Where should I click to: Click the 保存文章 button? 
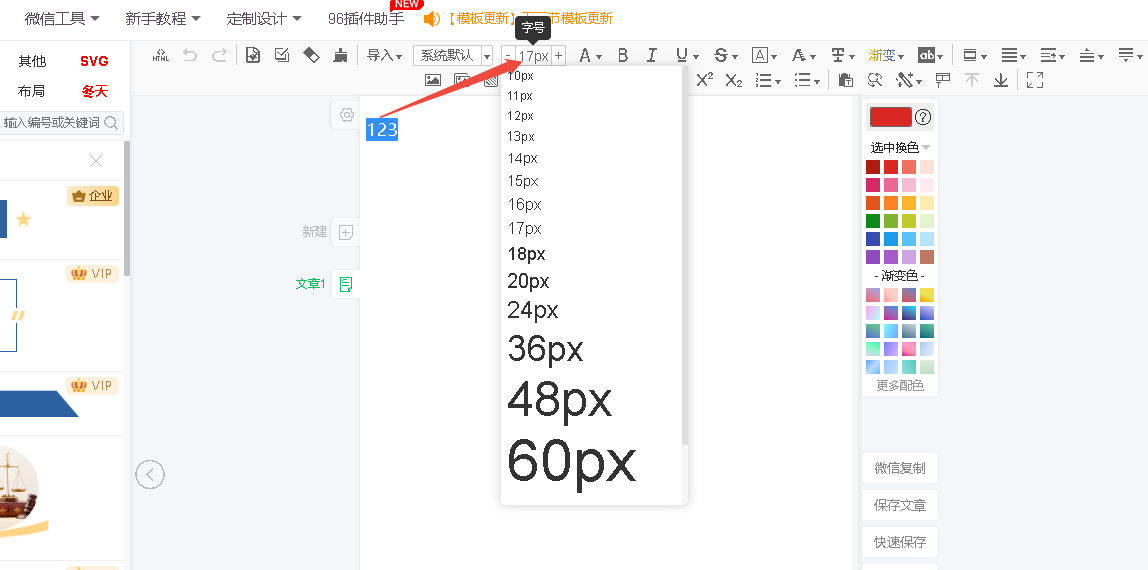point(899,505)
